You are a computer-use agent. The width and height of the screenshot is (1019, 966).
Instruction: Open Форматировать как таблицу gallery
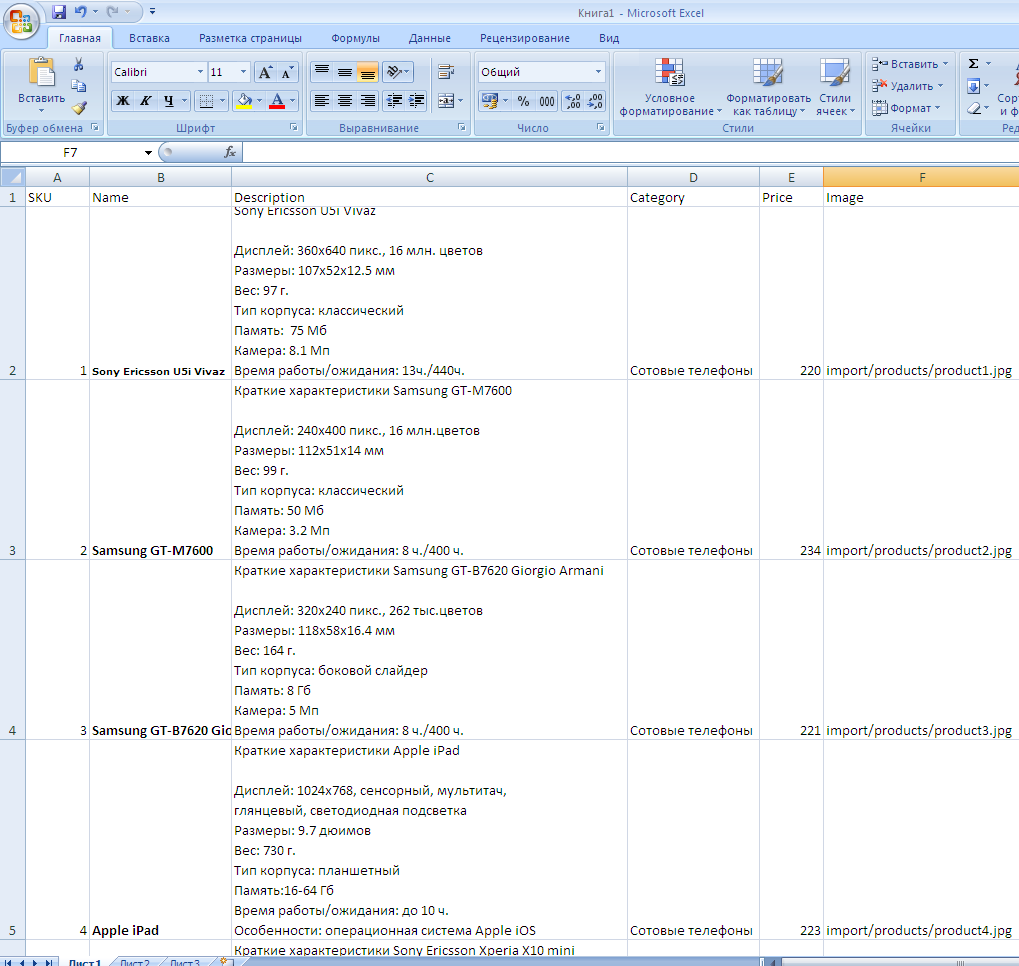point(768,87)
